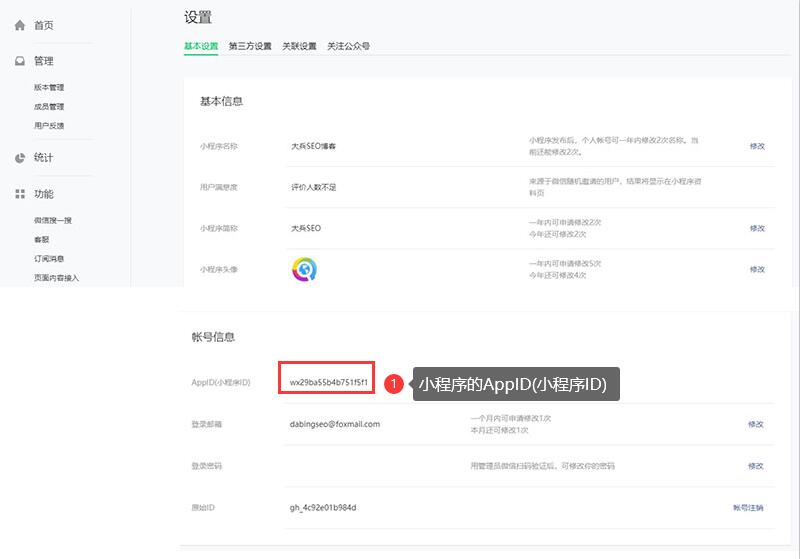The height and width of the screenshot is (559, 800).
Task: Switch to the 基本设置 tab
Action: [x=201, y=46]
